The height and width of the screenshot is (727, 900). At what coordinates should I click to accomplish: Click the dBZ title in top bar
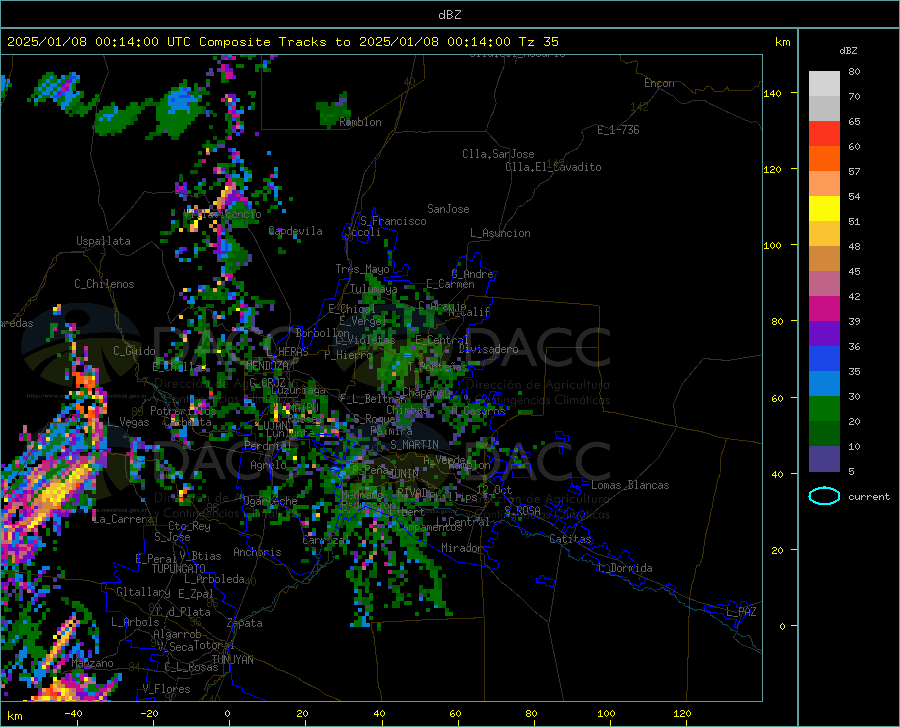[449, 15]
